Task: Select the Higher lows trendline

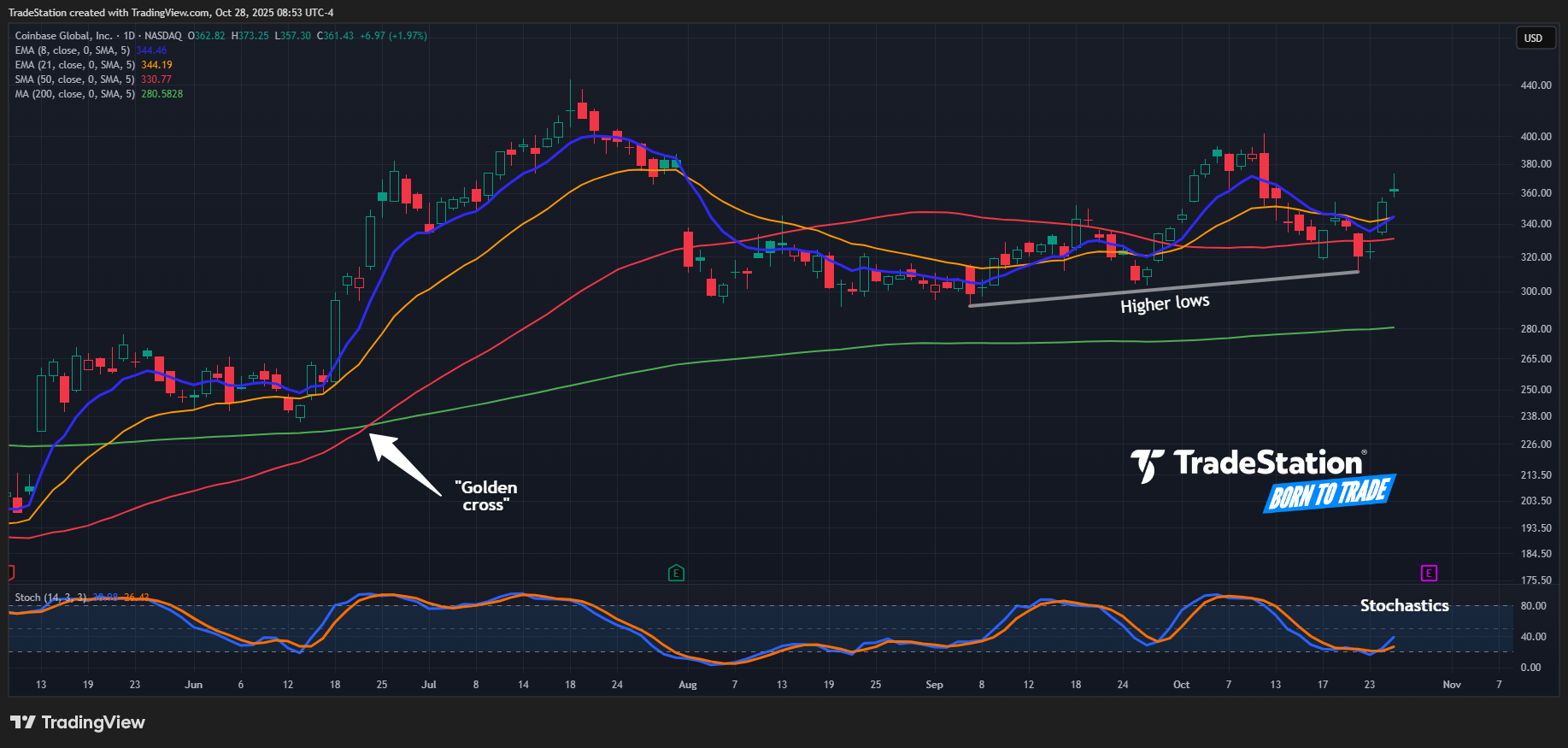Action: point(1162,288)
